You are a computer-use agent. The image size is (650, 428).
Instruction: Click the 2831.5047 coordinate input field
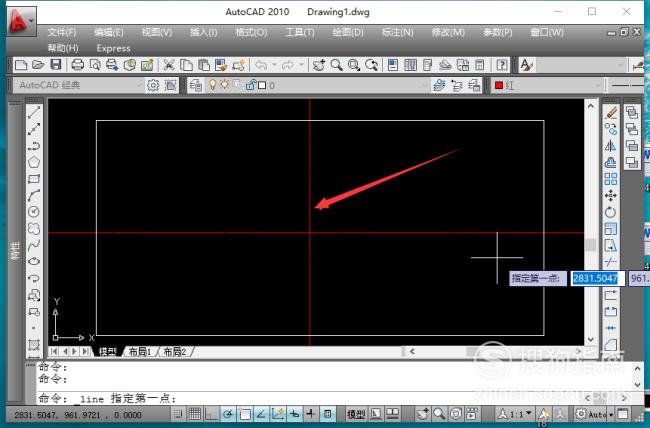[597, 278]
